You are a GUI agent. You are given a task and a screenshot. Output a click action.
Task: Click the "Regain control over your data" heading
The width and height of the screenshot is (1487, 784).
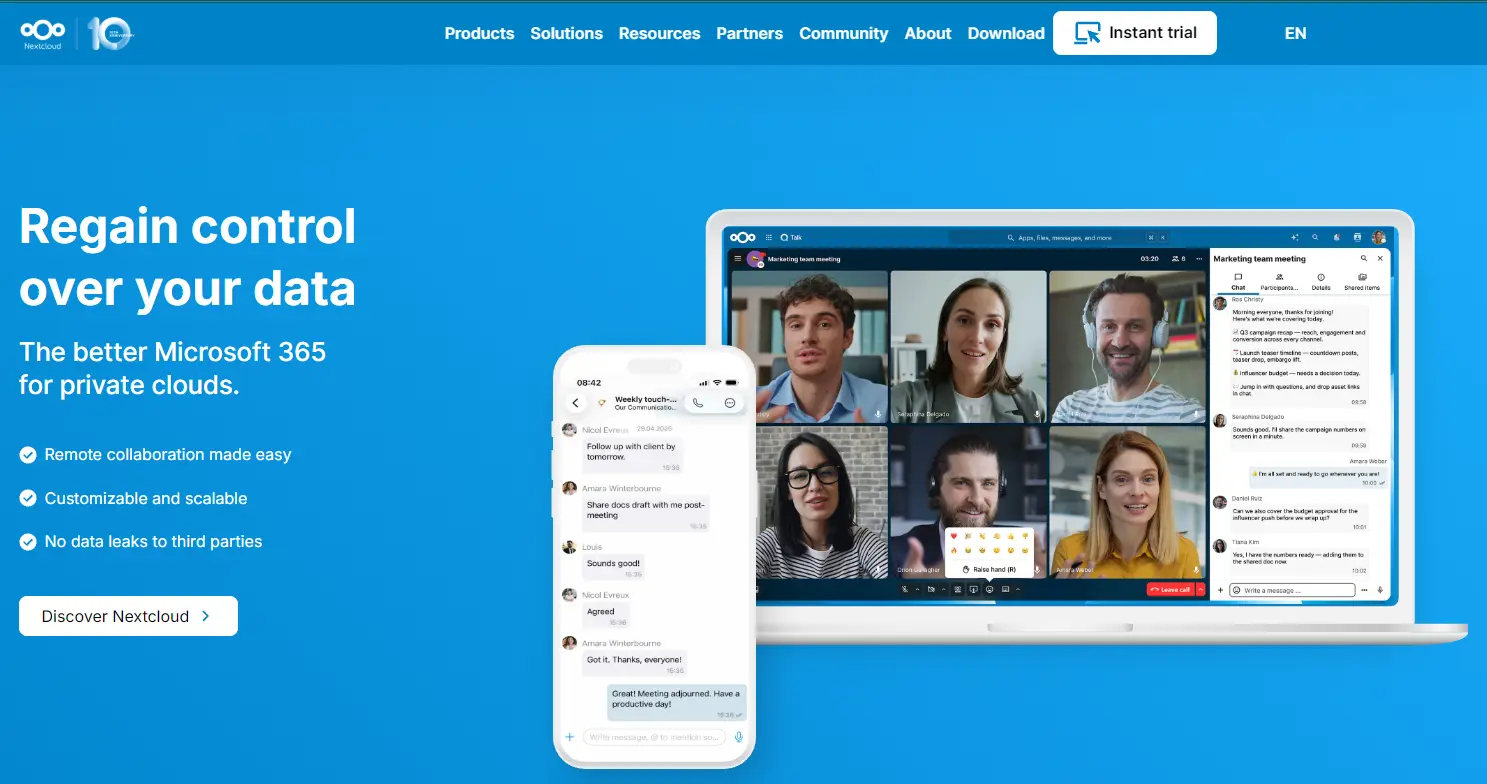(188, 257)
